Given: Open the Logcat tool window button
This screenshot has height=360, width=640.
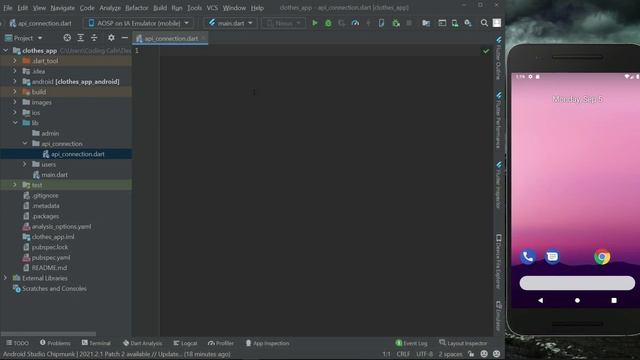Looking at the screenshot, I should coord(185,343).
